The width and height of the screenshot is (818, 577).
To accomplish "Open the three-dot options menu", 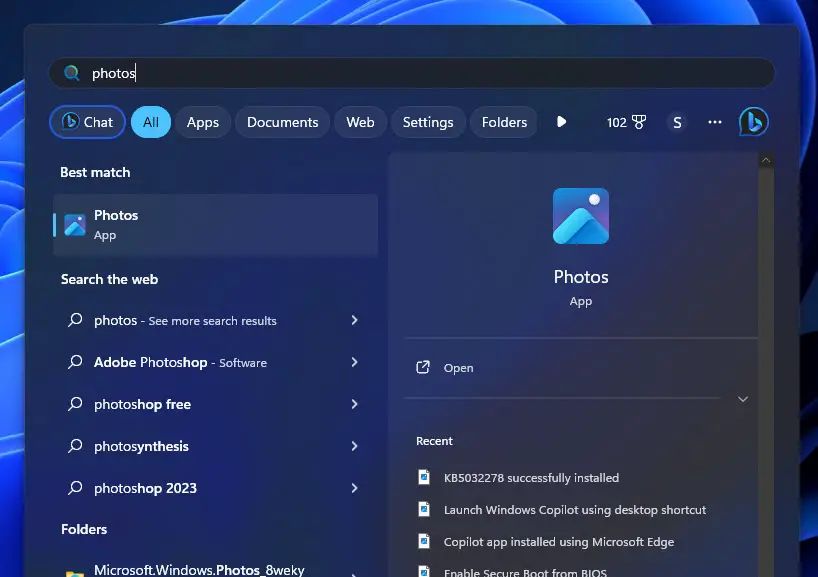I will [x=715, y=122].
